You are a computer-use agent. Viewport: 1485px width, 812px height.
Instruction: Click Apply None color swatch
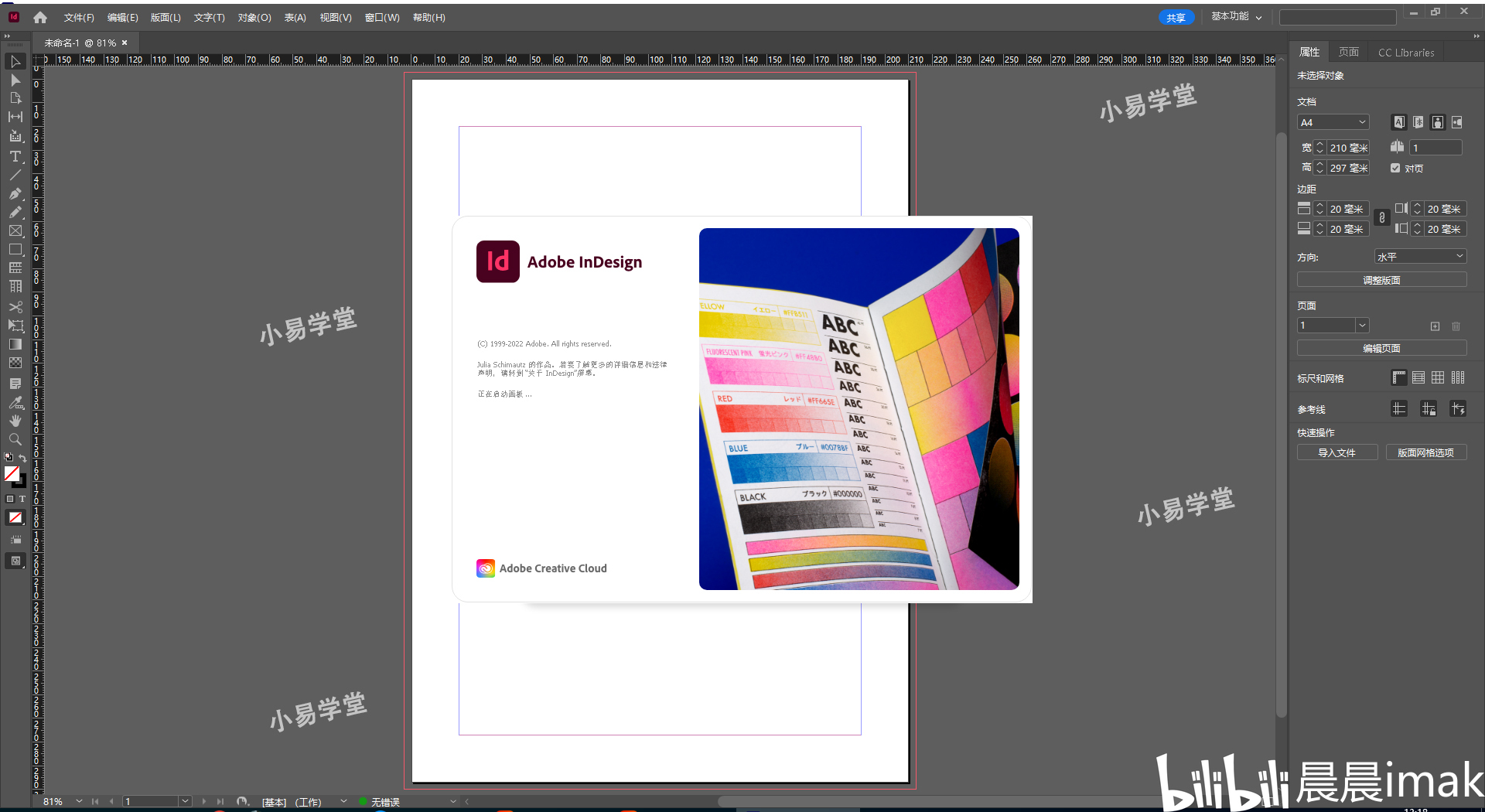[15, 517]
